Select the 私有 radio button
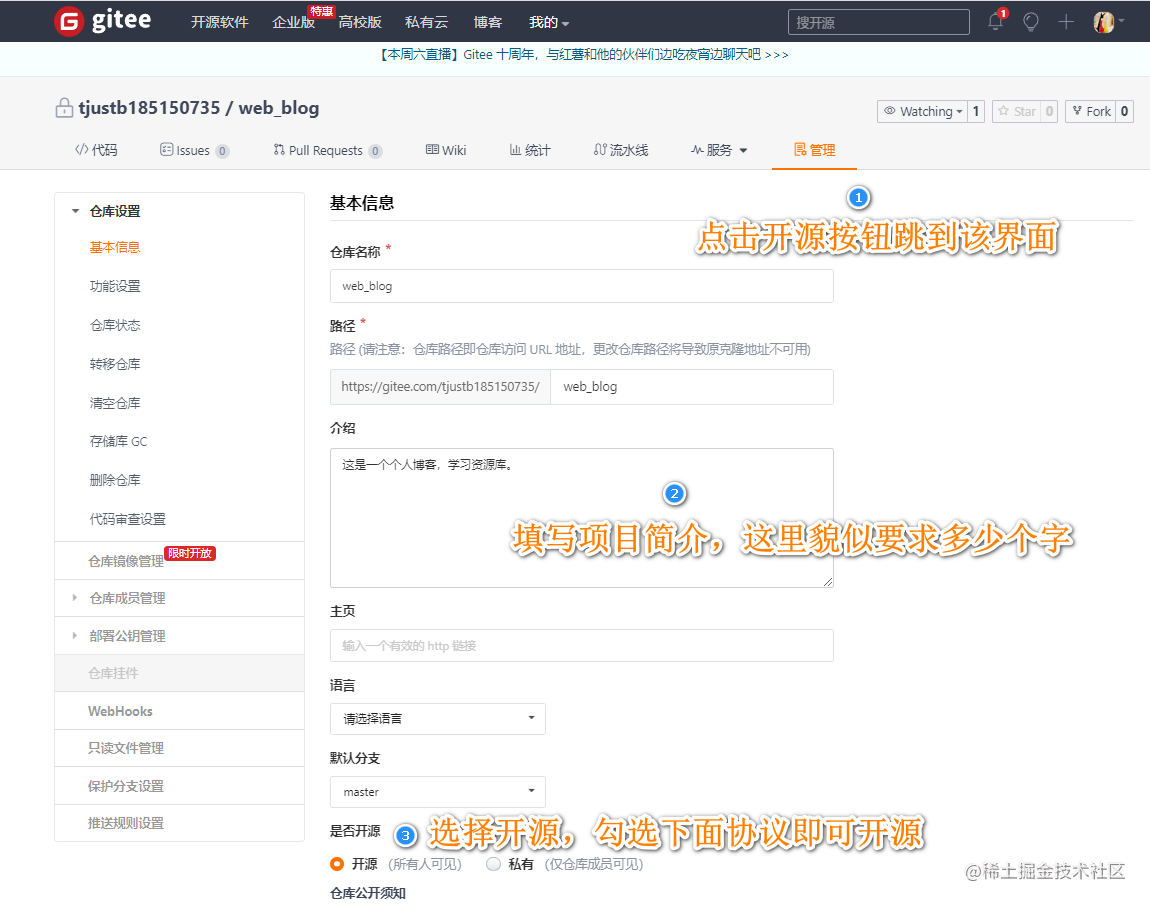Screen dimensions: 1150x906 492,864
